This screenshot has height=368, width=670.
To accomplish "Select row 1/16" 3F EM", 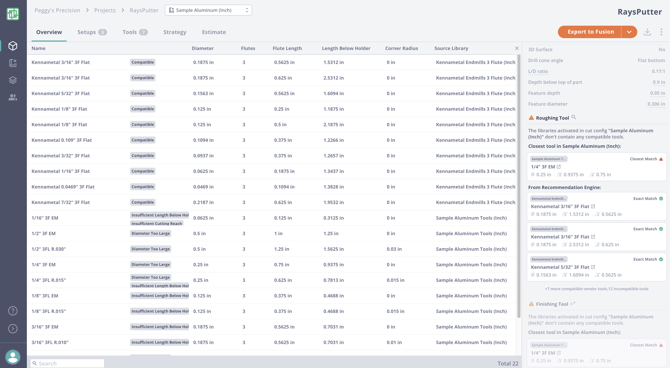I will coord(272,218).
